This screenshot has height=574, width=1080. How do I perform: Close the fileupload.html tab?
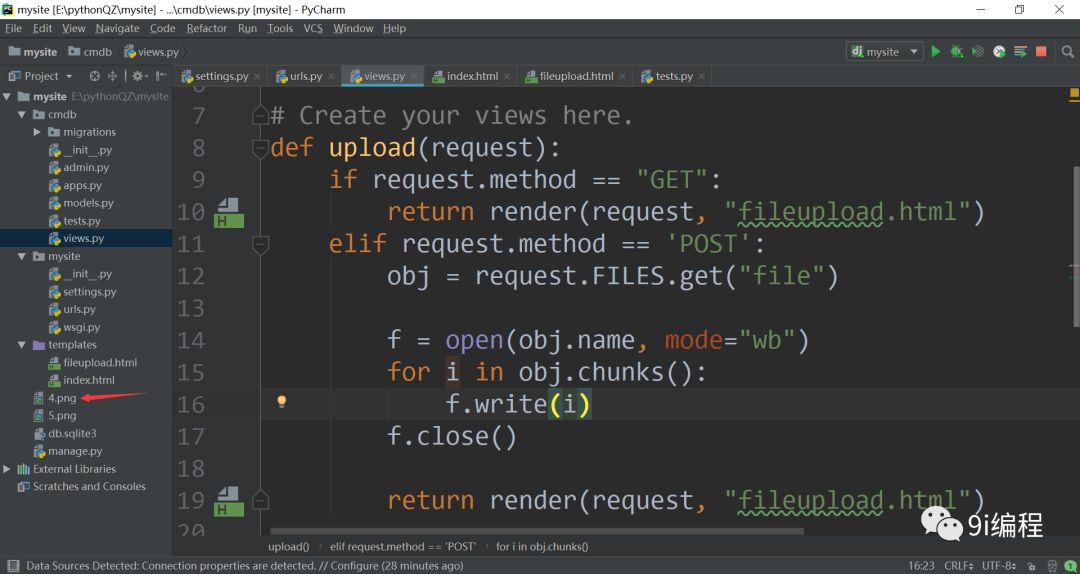pyautogui.click(x=622, y=76)
